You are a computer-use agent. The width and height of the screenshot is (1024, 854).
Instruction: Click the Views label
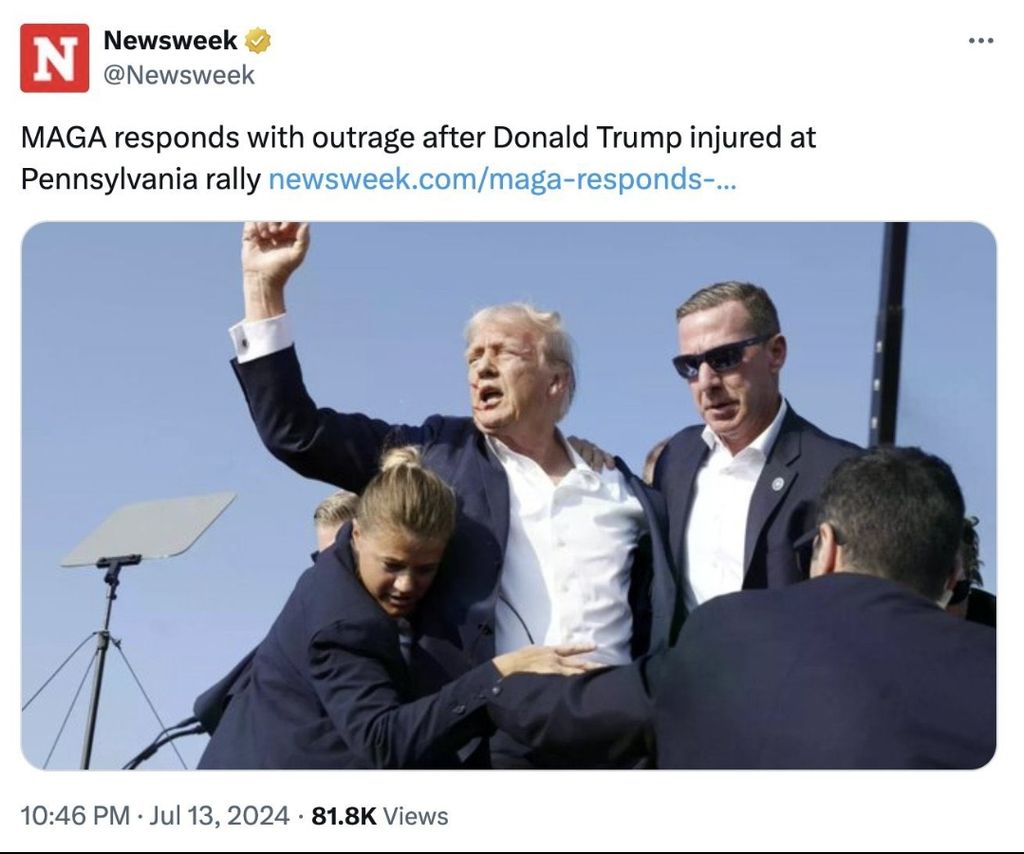[415, 816]
